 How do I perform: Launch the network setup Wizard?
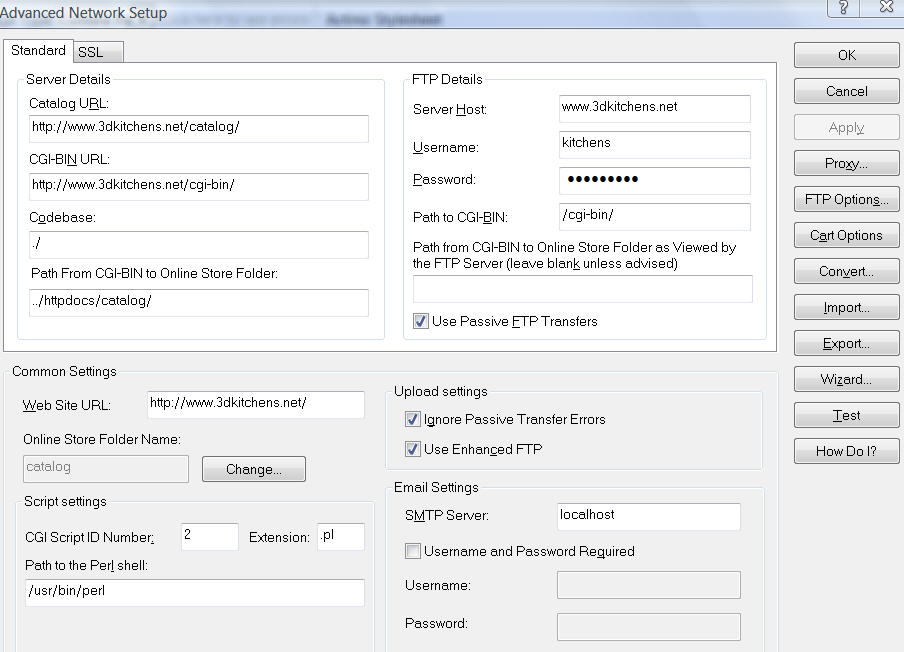pyautogui.click(x=846, y=379)
